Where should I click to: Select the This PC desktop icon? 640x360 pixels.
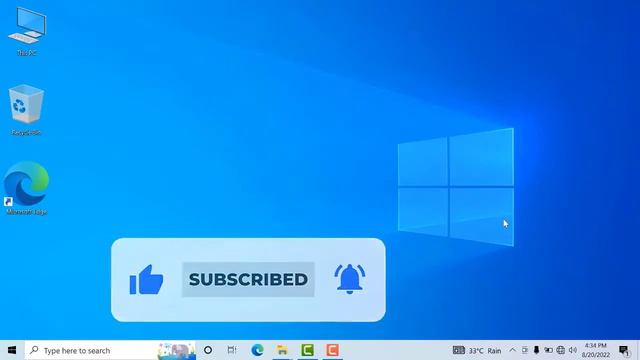(x=27, y=31)
